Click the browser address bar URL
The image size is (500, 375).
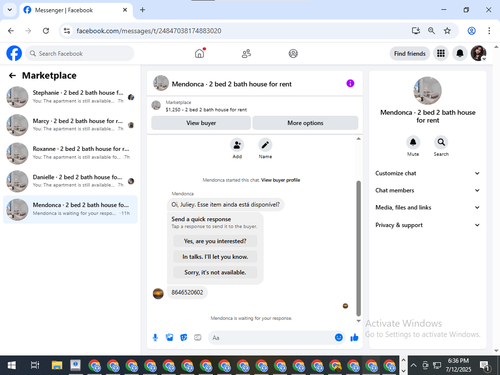tap(149, 31)
